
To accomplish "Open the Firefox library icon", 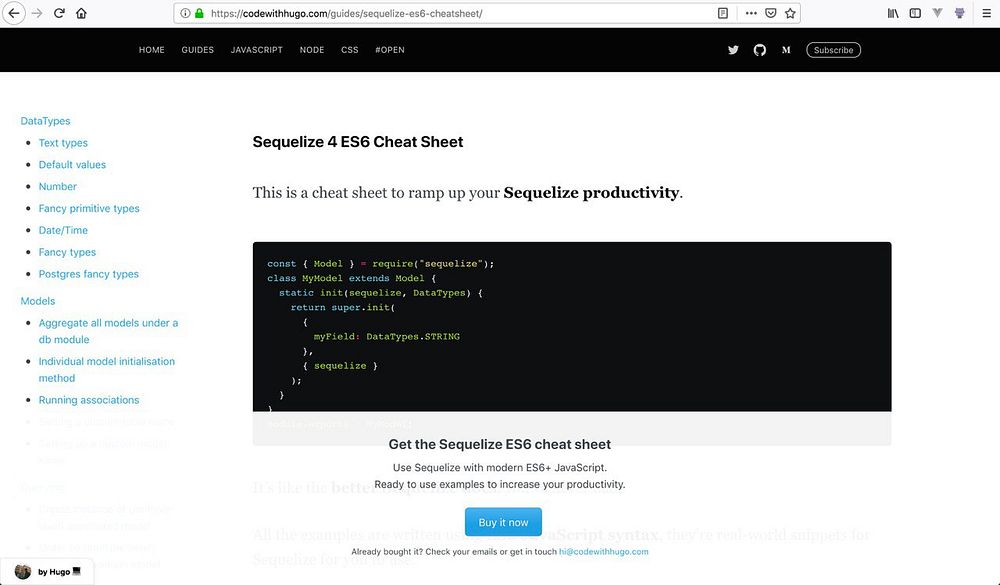I will coord(893,14).
